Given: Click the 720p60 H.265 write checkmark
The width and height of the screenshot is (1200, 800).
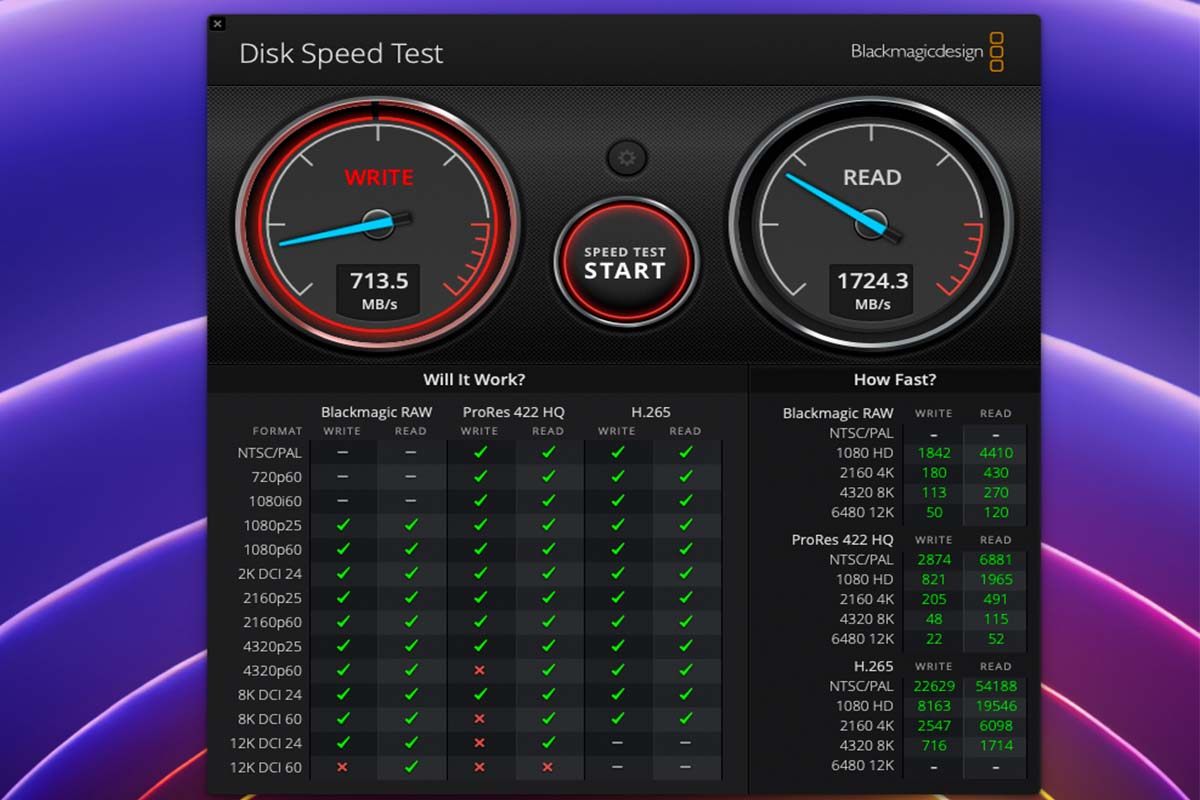Looking at the screenshot, I should [617, 476].
